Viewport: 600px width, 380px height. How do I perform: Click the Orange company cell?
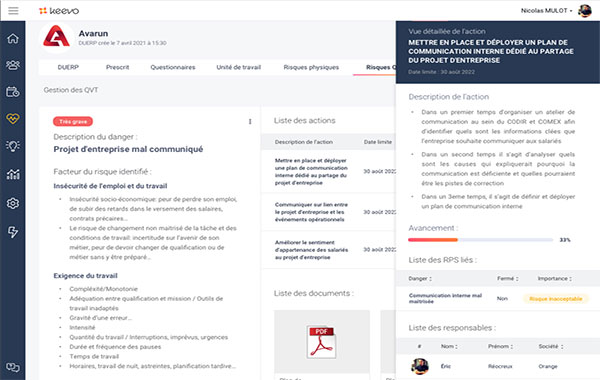click(548, 366)
